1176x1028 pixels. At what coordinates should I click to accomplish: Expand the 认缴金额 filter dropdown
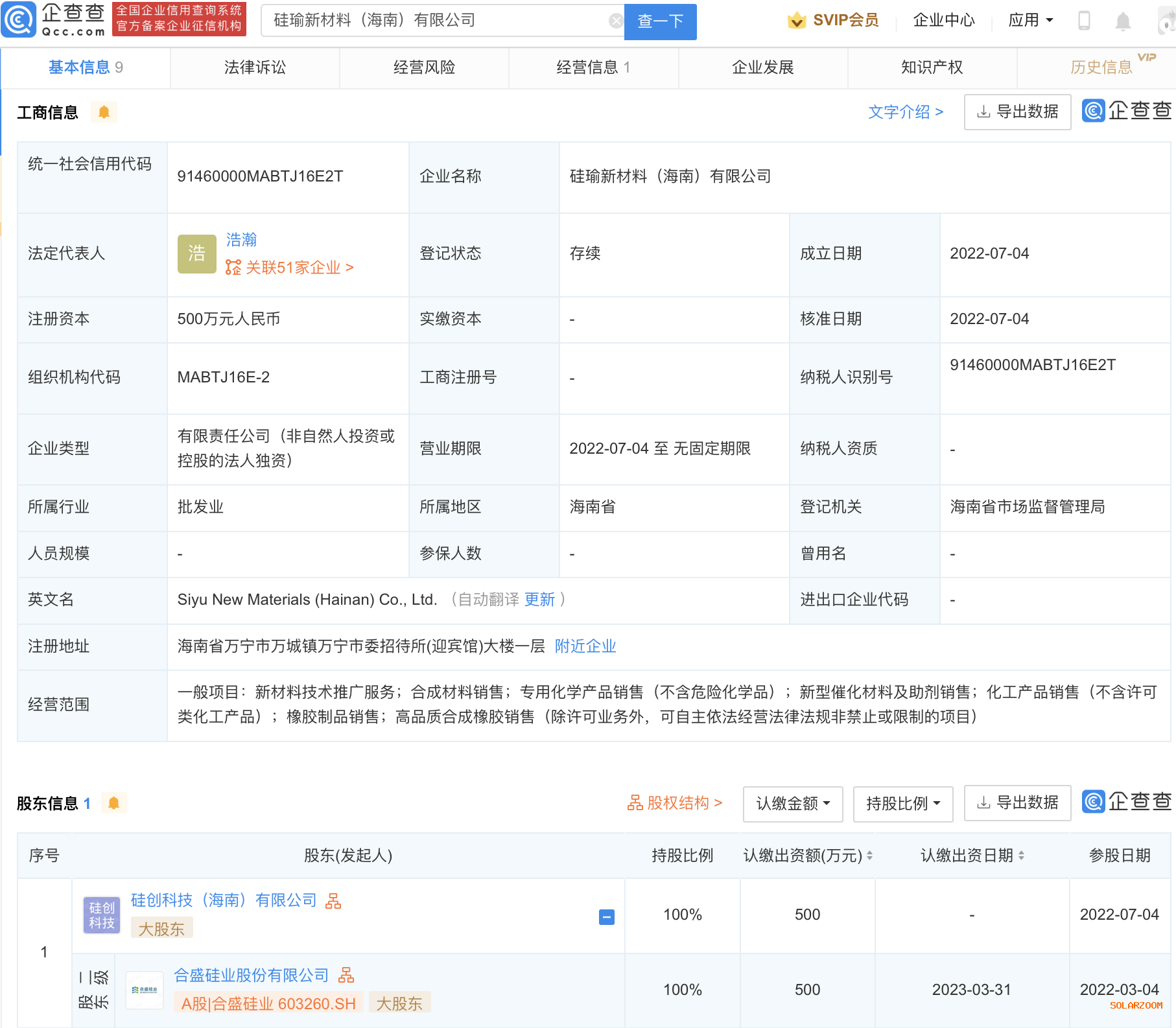(792, 804)
